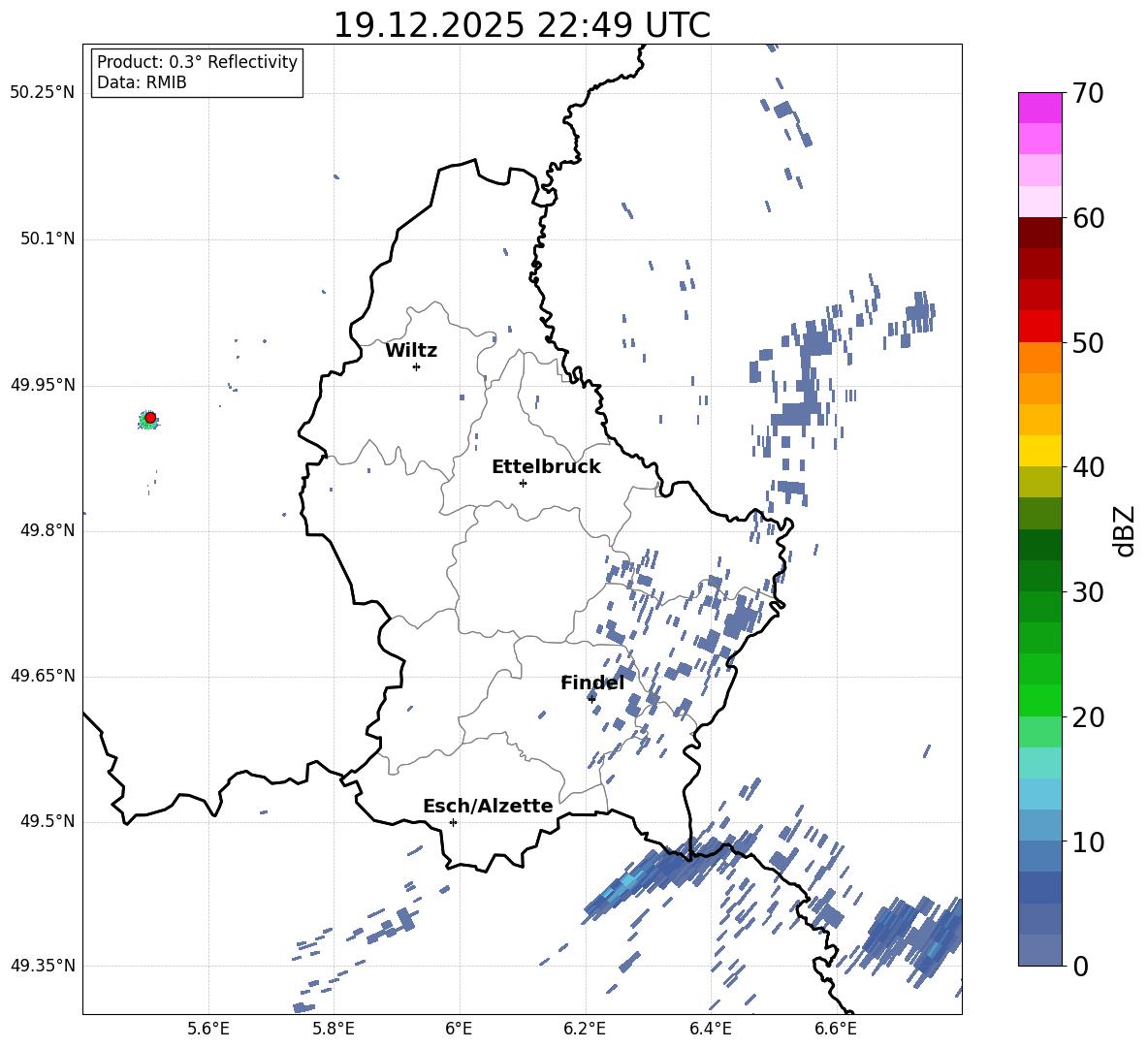This screenshot has height=1048, width=1148.
Task: Click the 5.8°E longitude label
Action: pyautogui.click(x=334, y=1029)
